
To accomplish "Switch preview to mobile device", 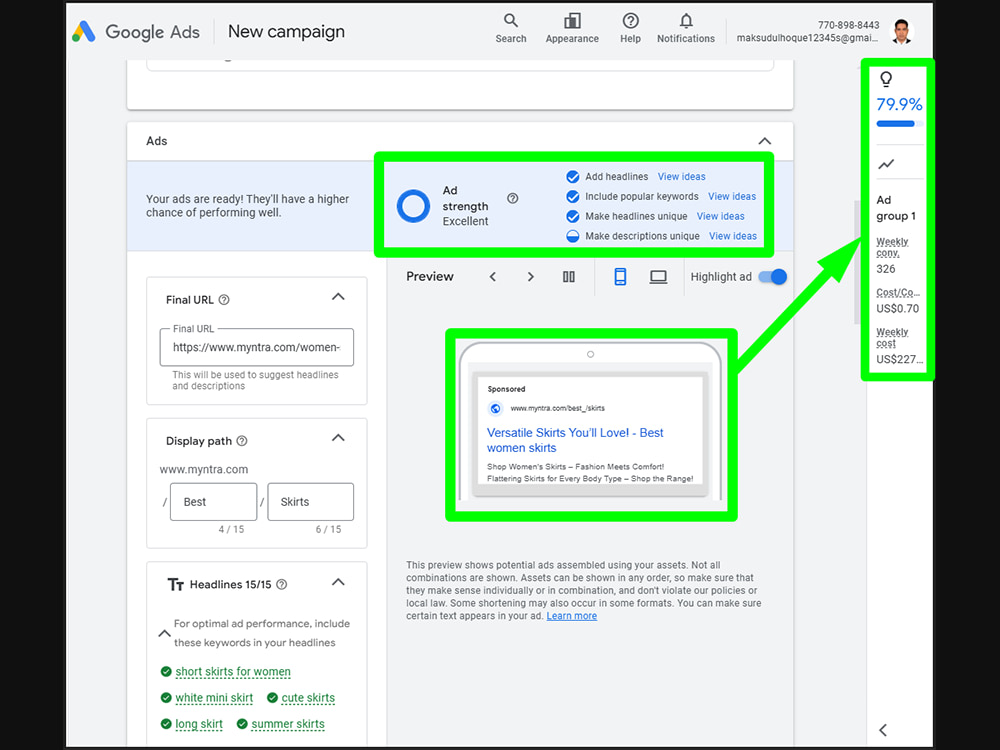I will coord(620,277).
